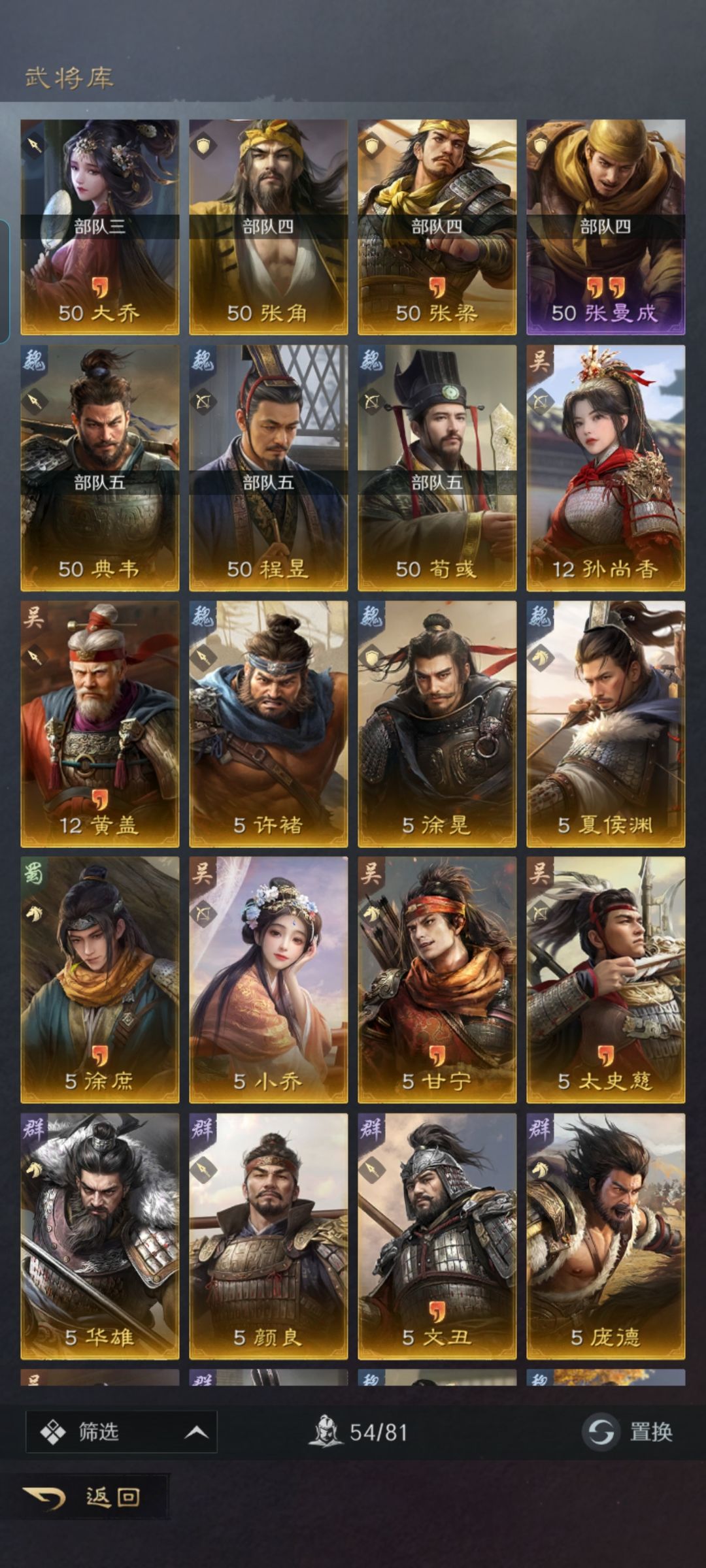Click the 筛选 diamond filter icon
The width and height of the screenshot is (706, 1568).
click(53, 1432)
